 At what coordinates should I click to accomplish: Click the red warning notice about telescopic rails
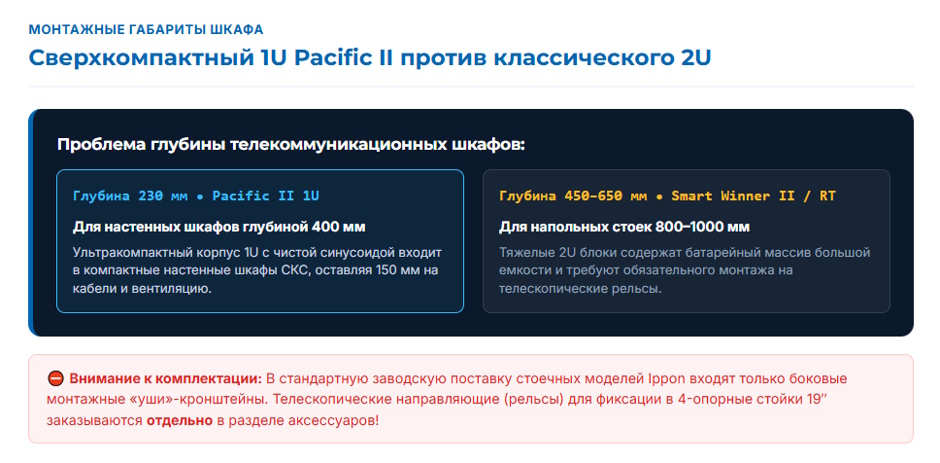click(x=471, y=399)
